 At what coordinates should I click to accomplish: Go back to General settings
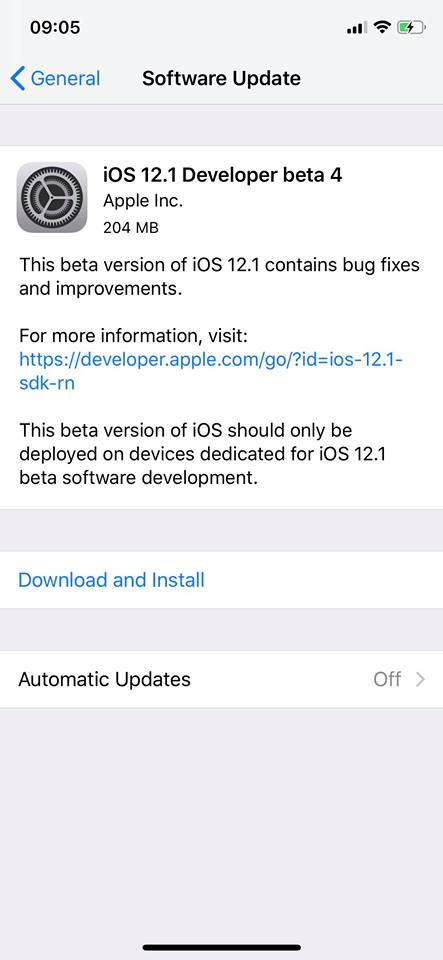(x=55, y=79)
